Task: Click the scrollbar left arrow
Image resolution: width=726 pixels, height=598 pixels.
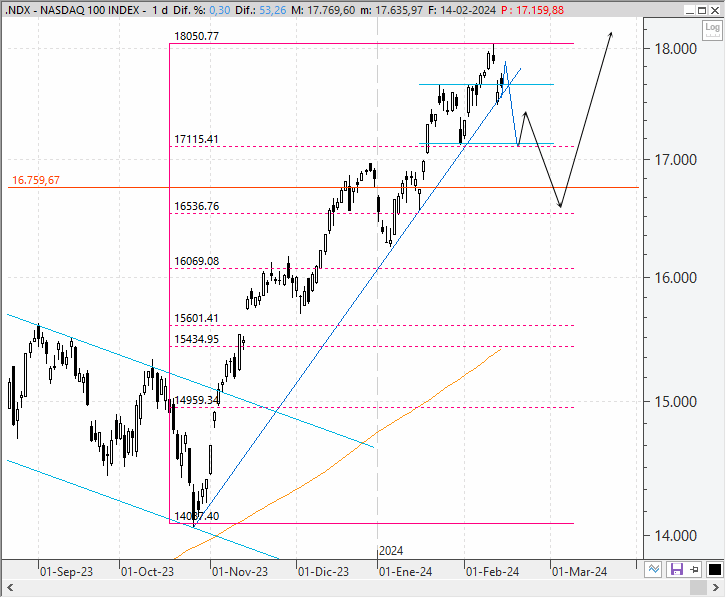Action: [x=10, y=588]
